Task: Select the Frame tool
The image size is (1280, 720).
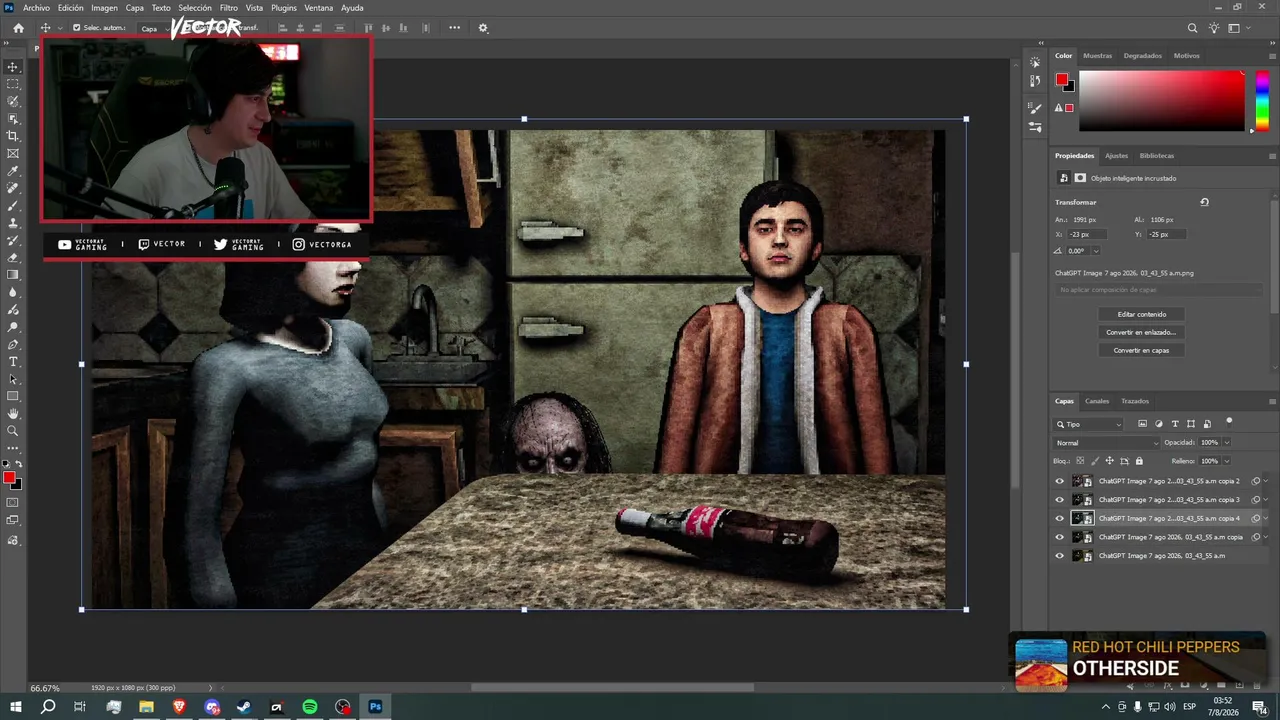Action: click(x=13, y=153)
